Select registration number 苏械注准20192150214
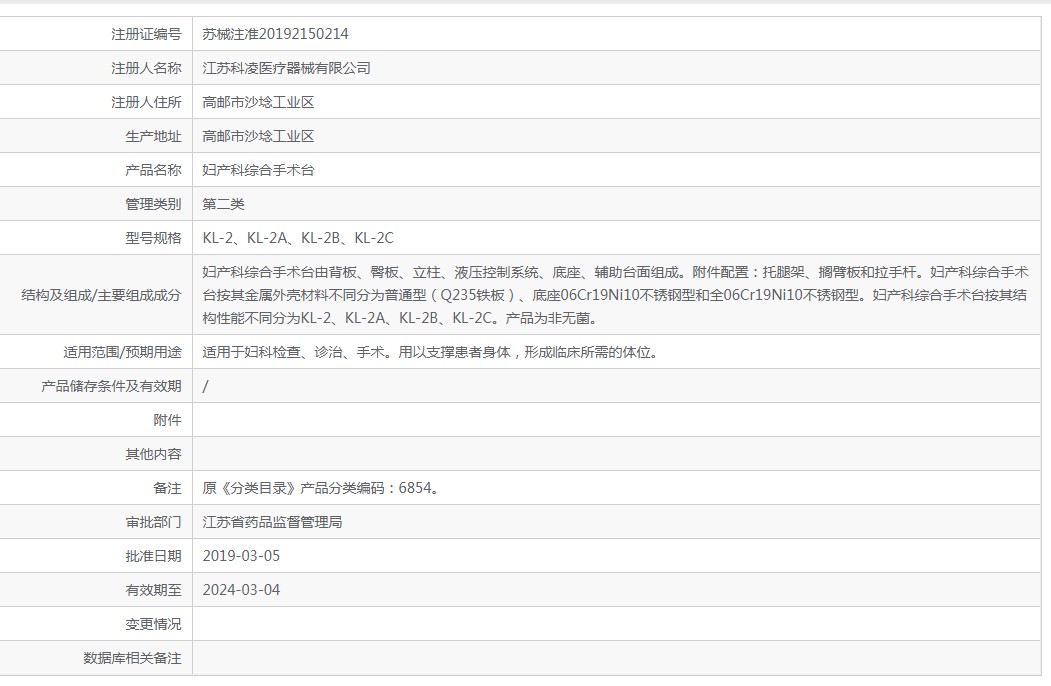This screenshot has width=1051, height=686. tap(275, 34)
